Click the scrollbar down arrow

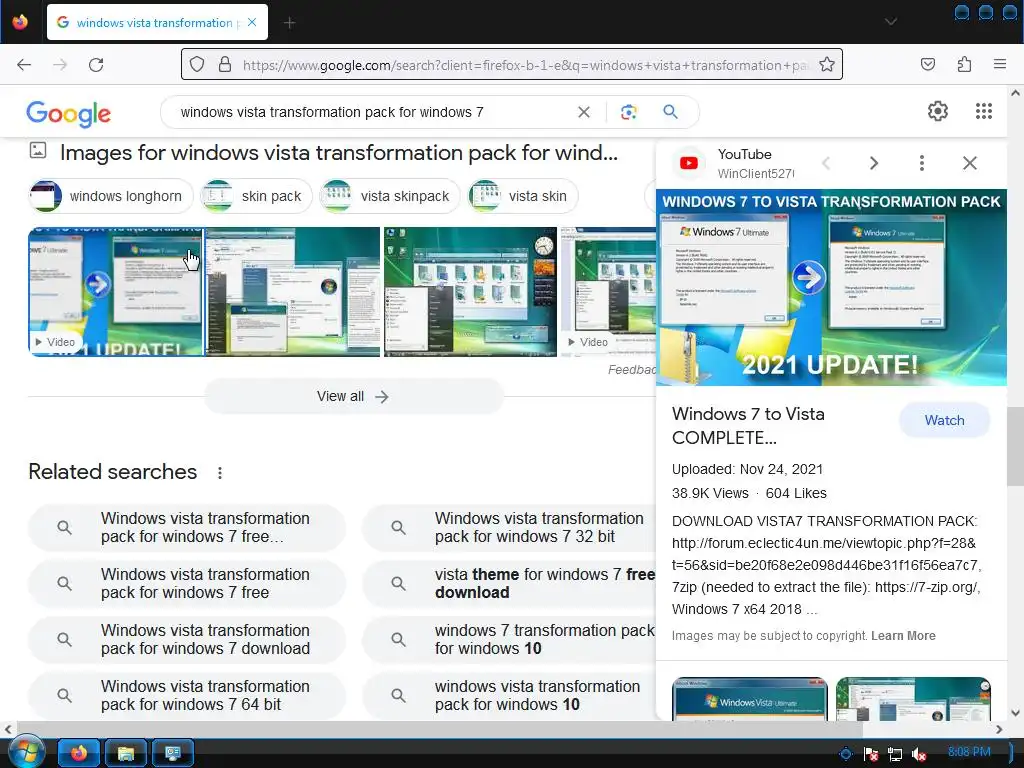[x=1015, y=713]
